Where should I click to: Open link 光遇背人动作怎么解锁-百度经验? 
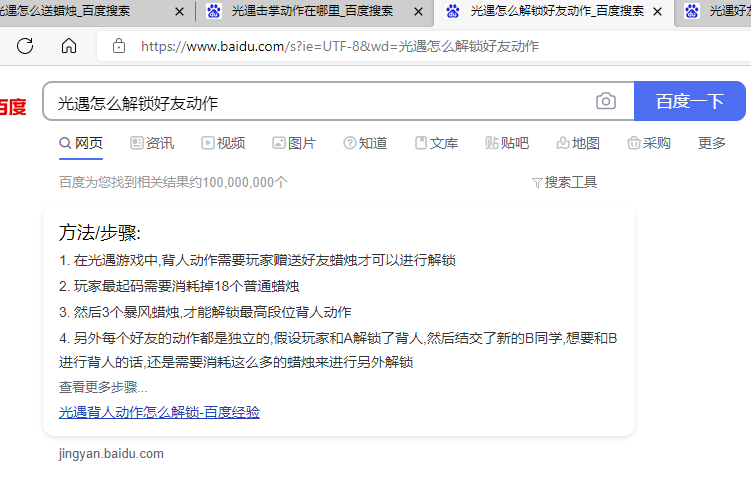point(159,412)
